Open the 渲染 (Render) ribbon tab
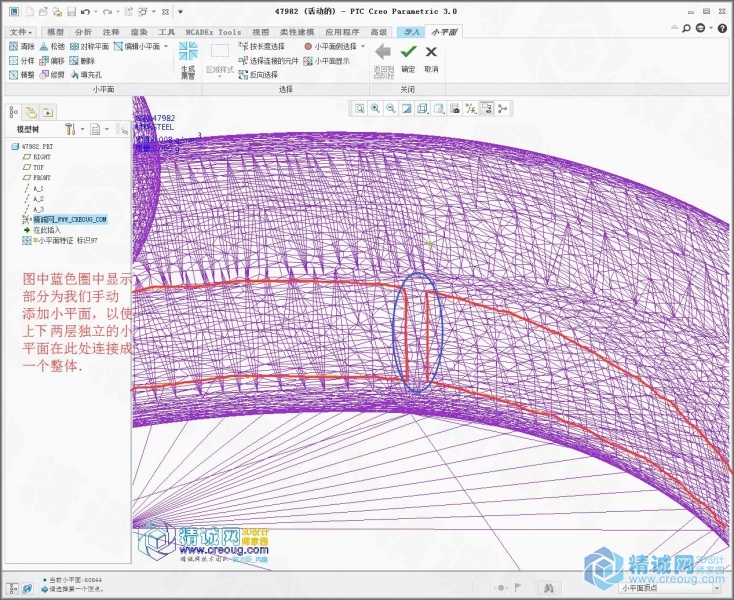734x600 pixels. point(139,32)
